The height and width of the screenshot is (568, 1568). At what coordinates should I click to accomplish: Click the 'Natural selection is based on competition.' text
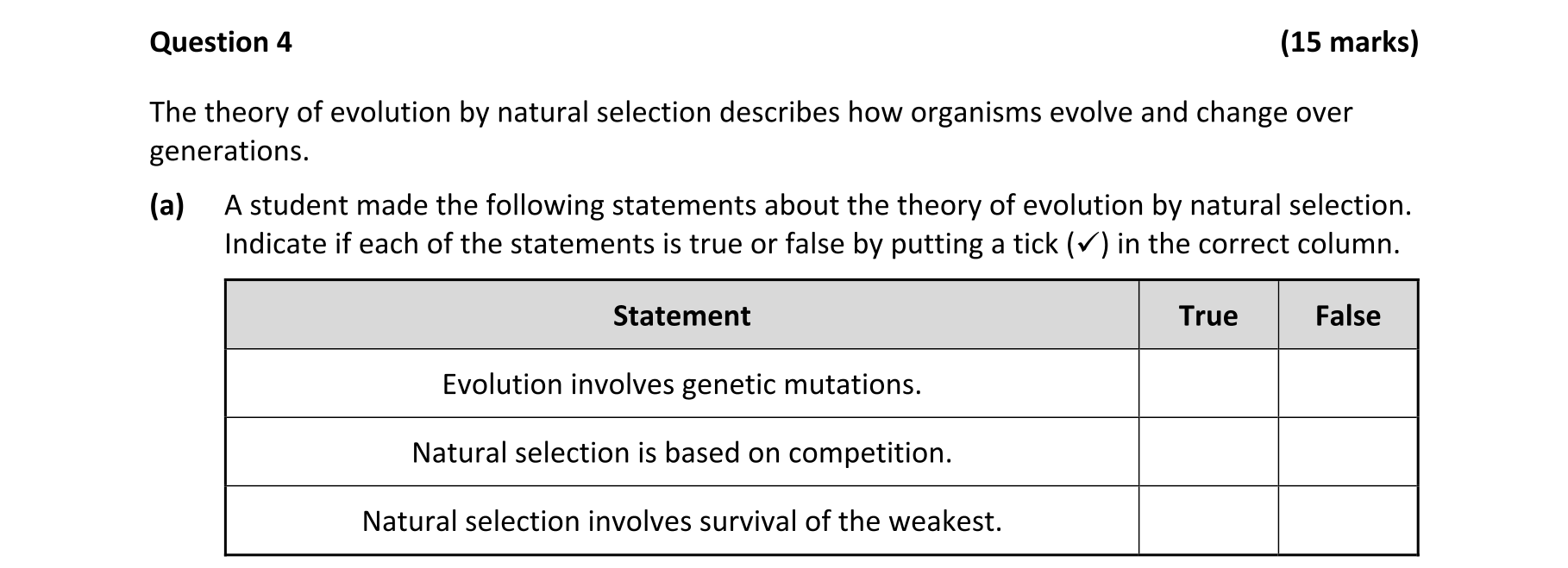tap(681, 453)
